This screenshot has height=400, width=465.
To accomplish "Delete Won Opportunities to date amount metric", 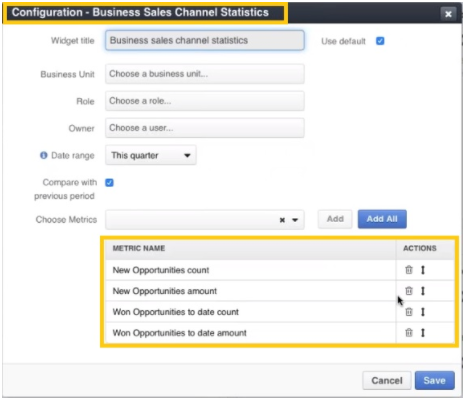I will click(x=409, y=332).
